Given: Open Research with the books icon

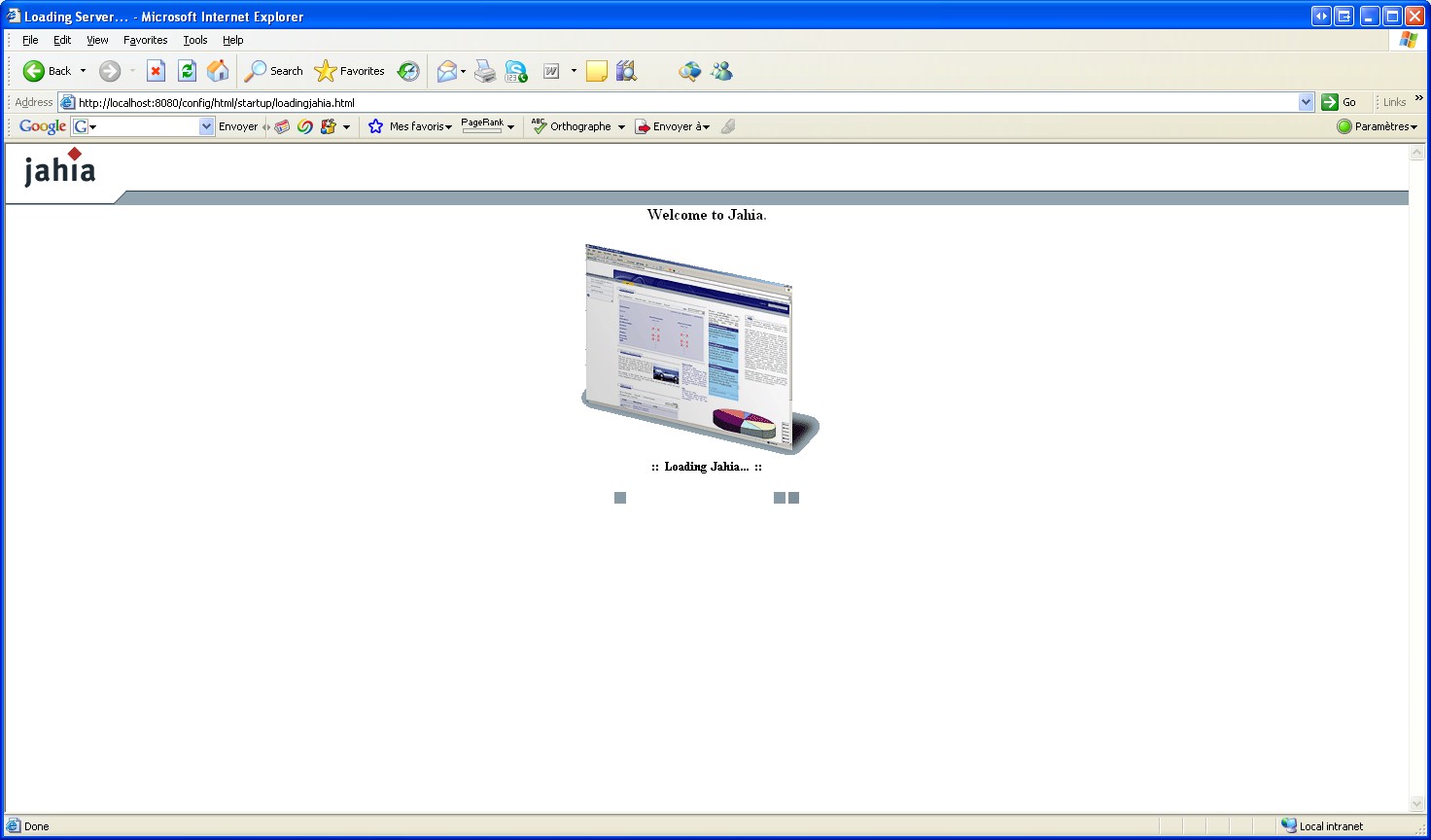Looking at the screenshot, I should [626, 71].
